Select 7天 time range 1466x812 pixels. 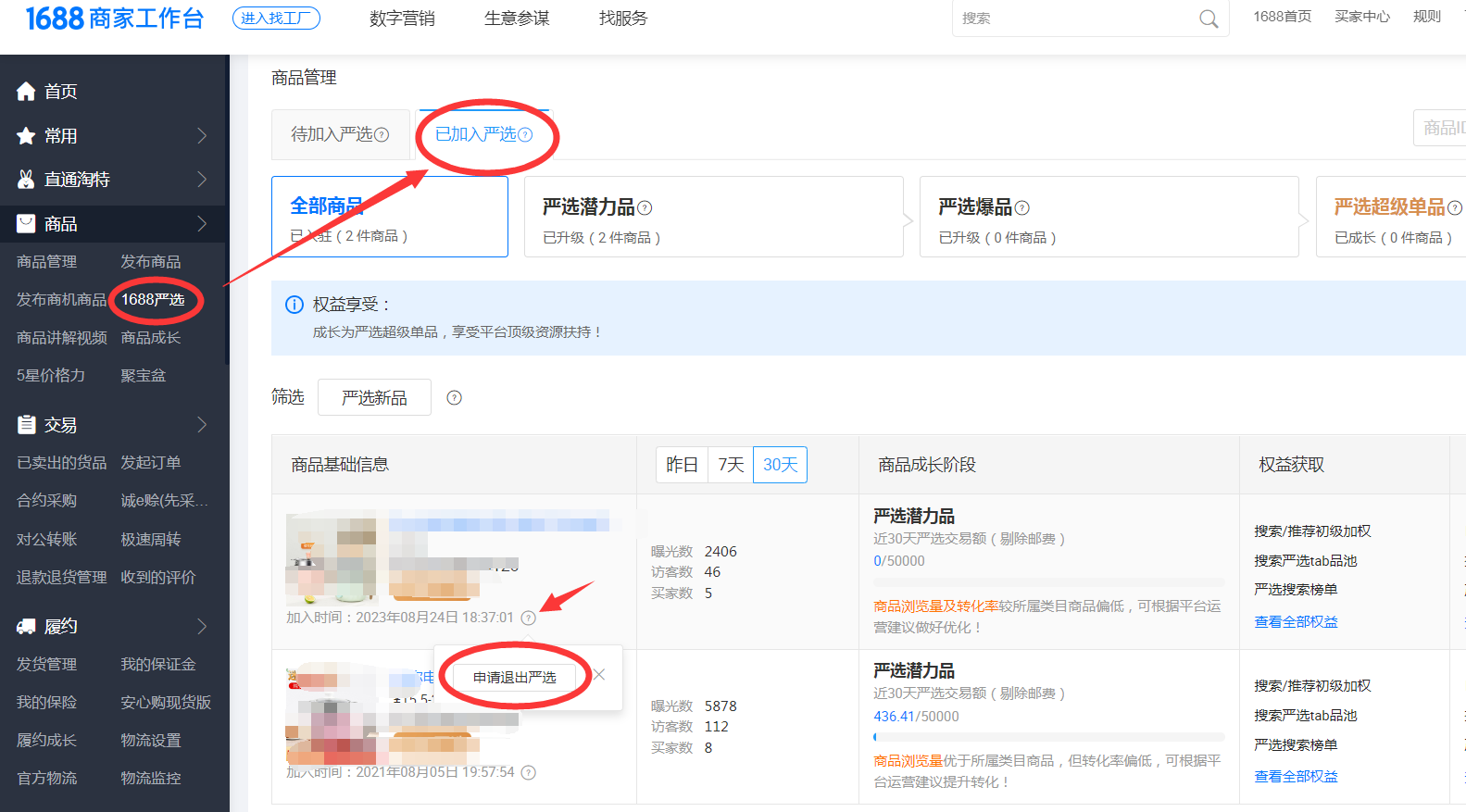tap(731, 465)
